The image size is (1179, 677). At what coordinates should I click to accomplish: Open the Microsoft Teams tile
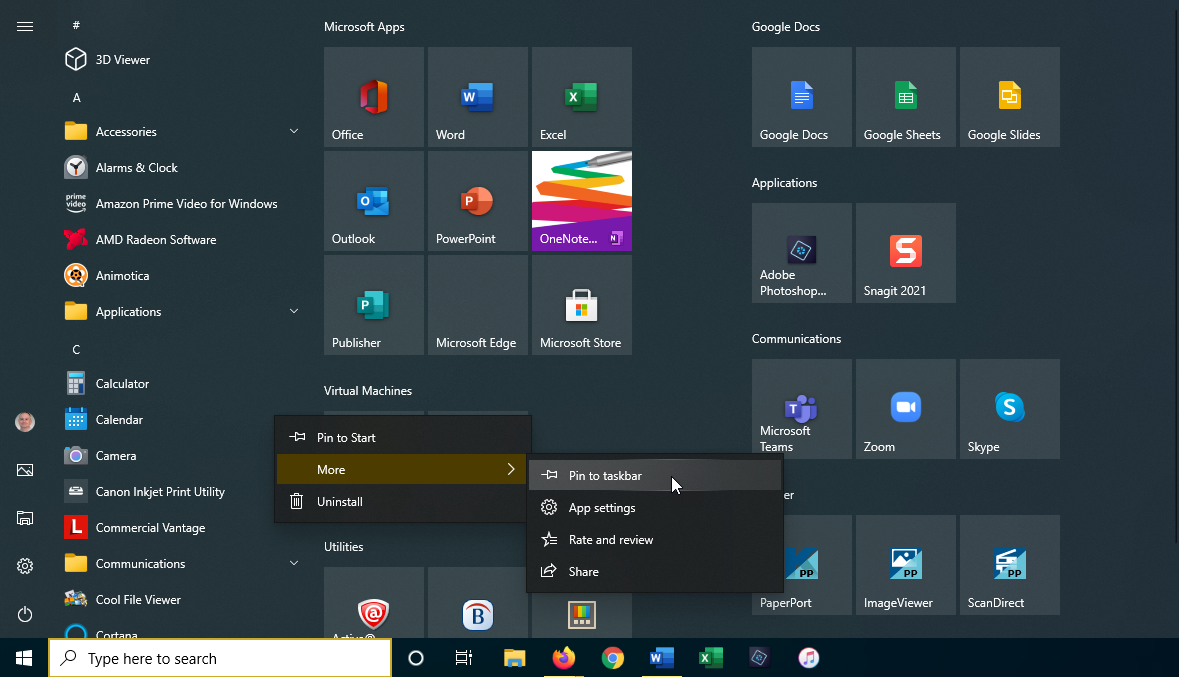(x=802, y=408)
